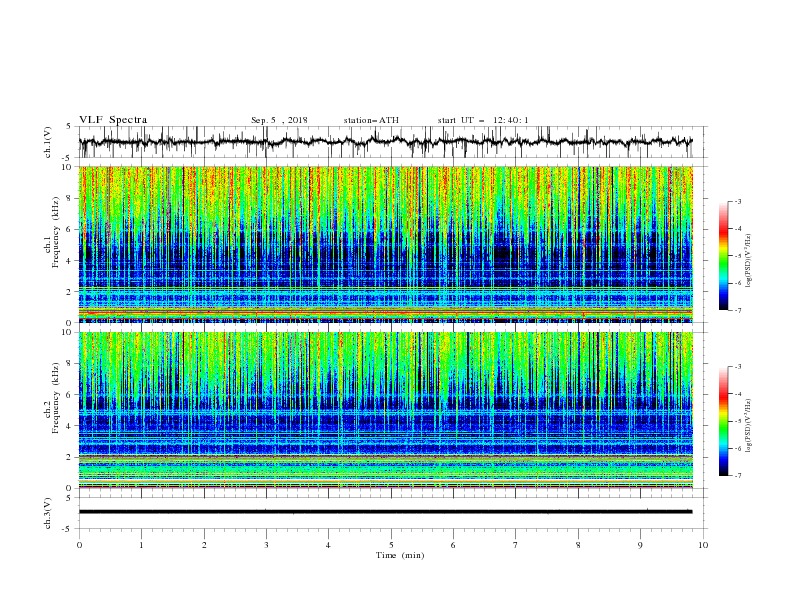The height and width of the screenshot is (612, 792).
Task: Click the ch.2 PSD color scale bar
Action: tap(723, 421)
